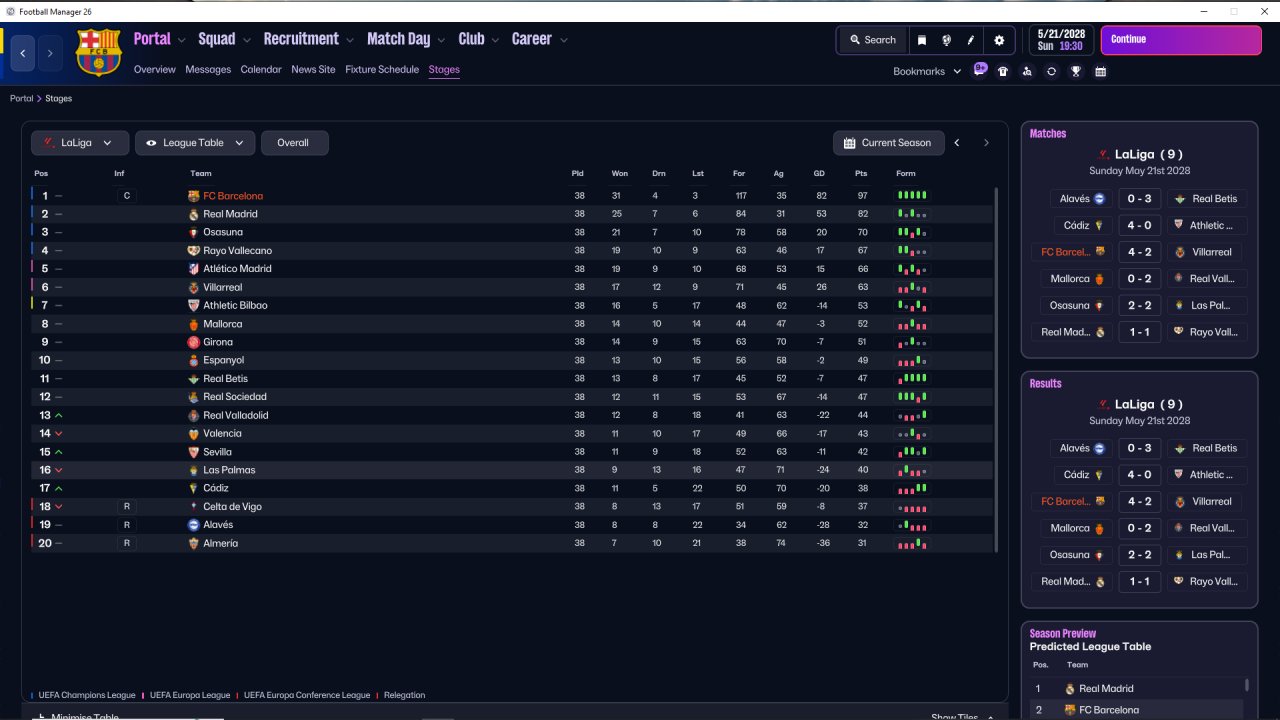This screenshot has height=720, width=1280.
Task: Go to the previous season with the left chevron
Action: click(x=957, y=143)
